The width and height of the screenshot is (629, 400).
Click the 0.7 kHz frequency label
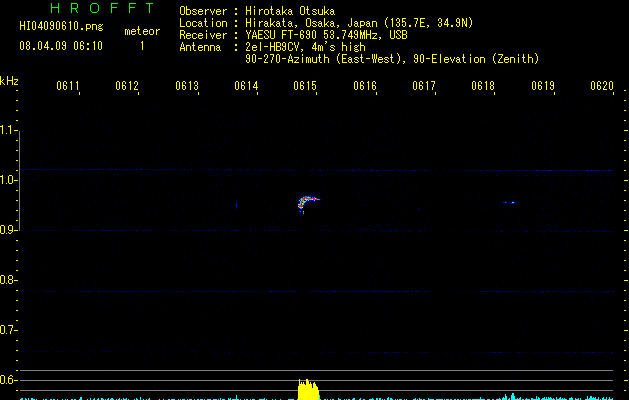pos(8,330)
